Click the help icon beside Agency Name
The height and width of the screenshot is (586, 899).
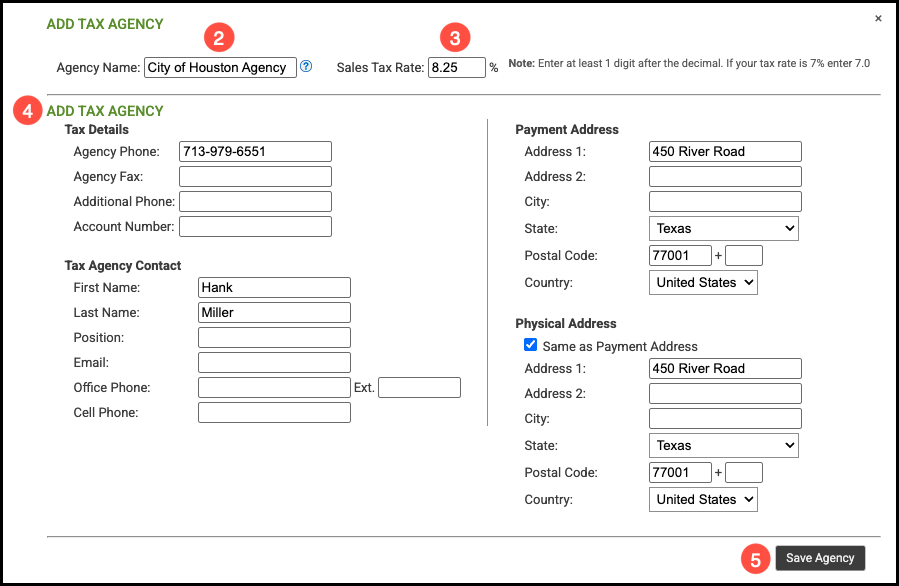coord(306,67)
